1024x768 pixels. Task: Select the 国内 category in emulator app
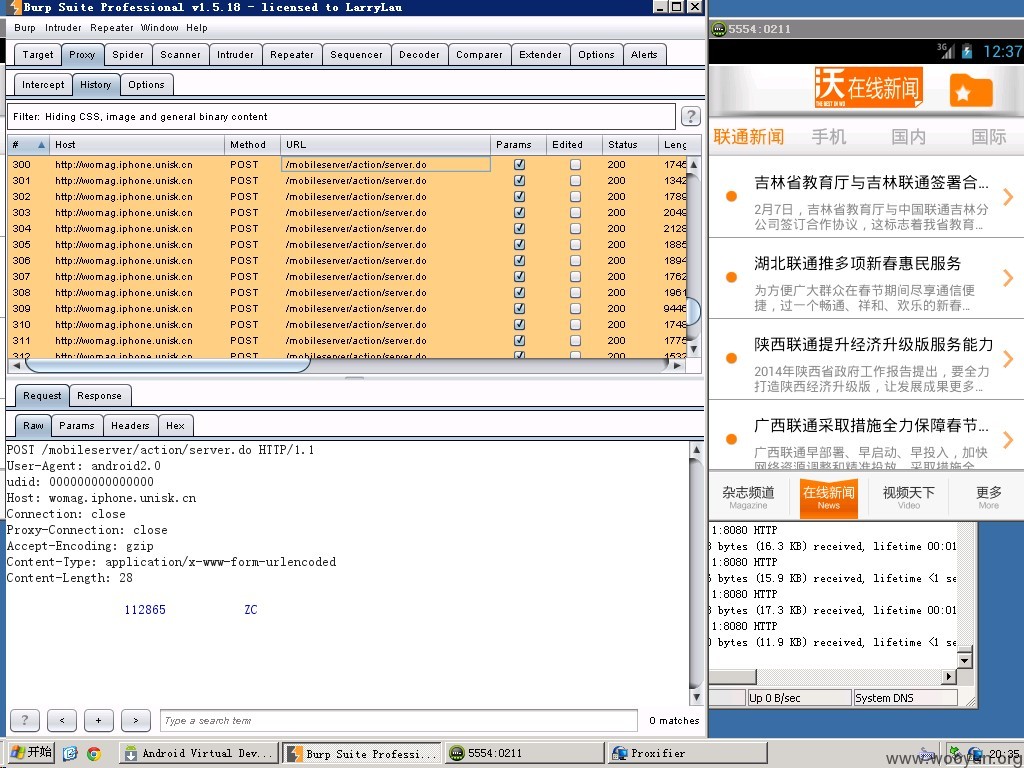point(908,136)
